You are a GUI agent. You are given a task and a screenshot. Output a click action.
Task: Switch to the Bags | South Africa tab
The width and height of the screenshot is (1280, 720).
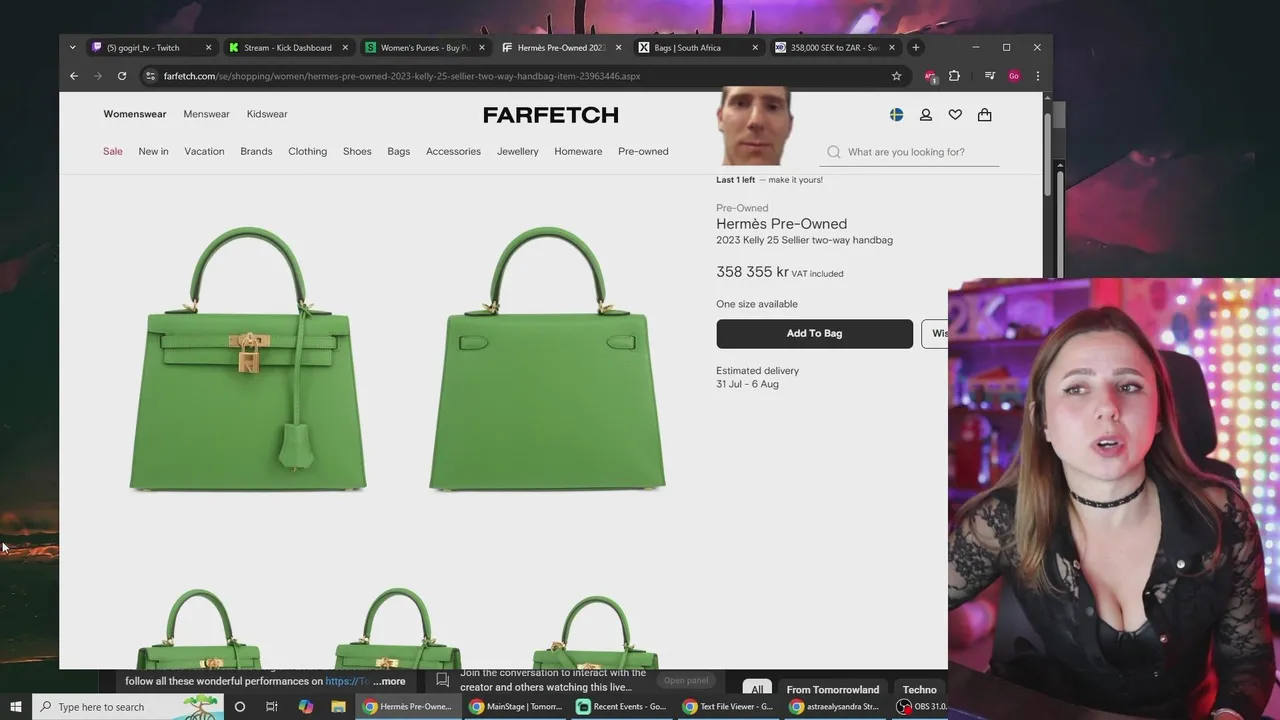697,47
